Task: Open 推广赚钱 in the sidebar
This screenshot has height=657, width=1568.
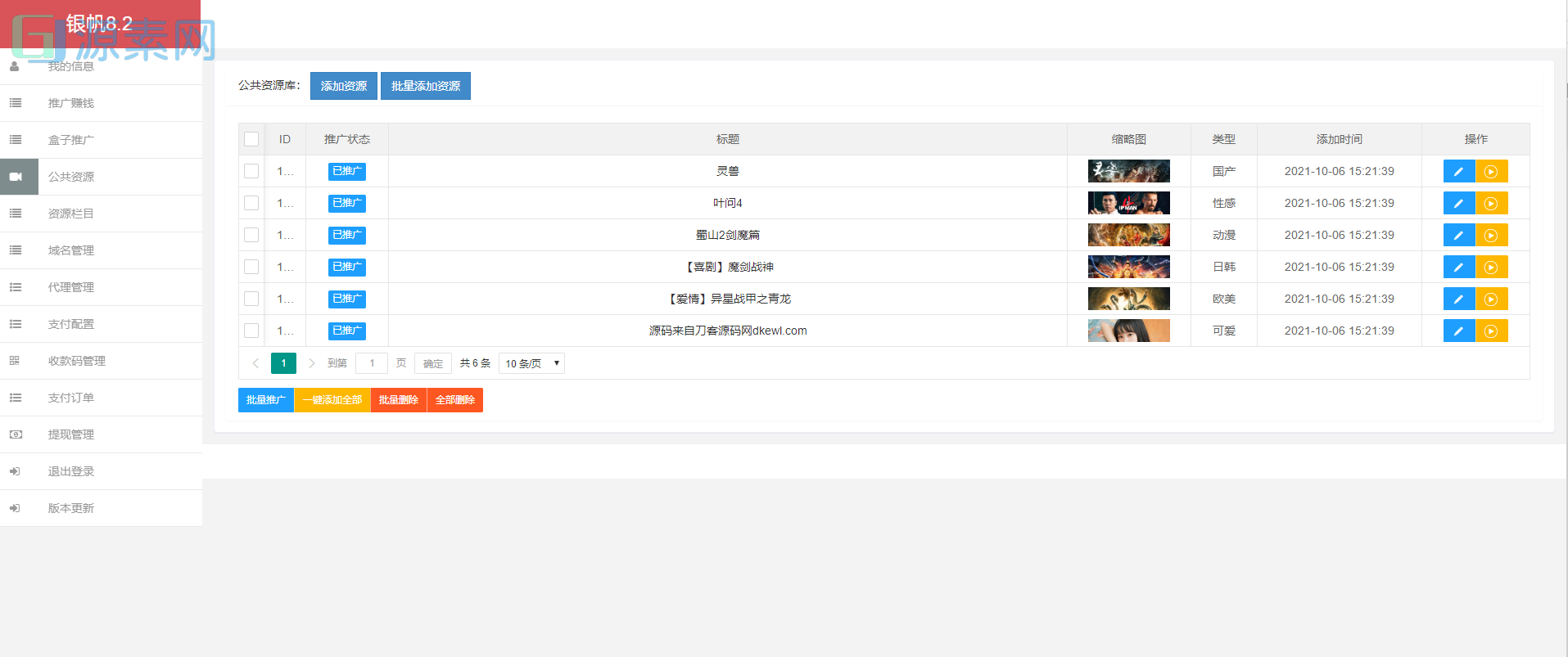Action: tap(71, 103)
